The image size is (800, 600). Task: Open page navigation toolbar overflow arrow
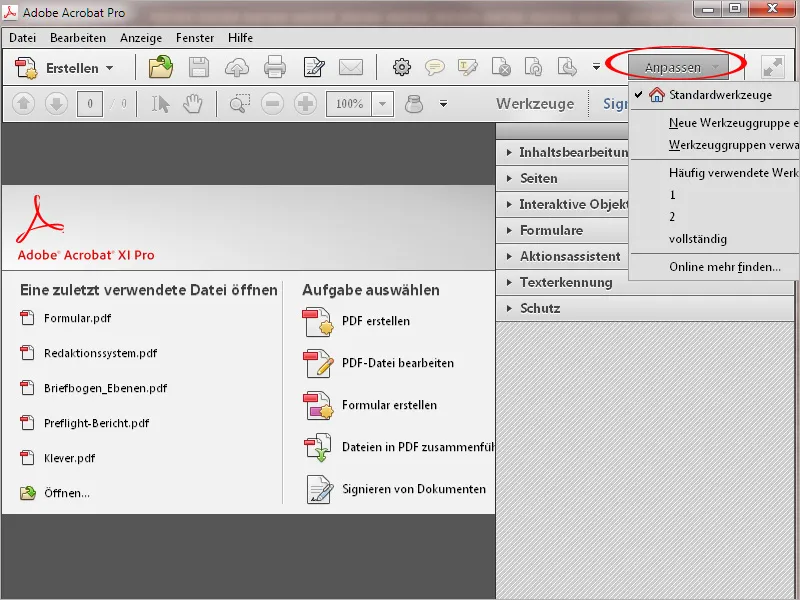443,104
